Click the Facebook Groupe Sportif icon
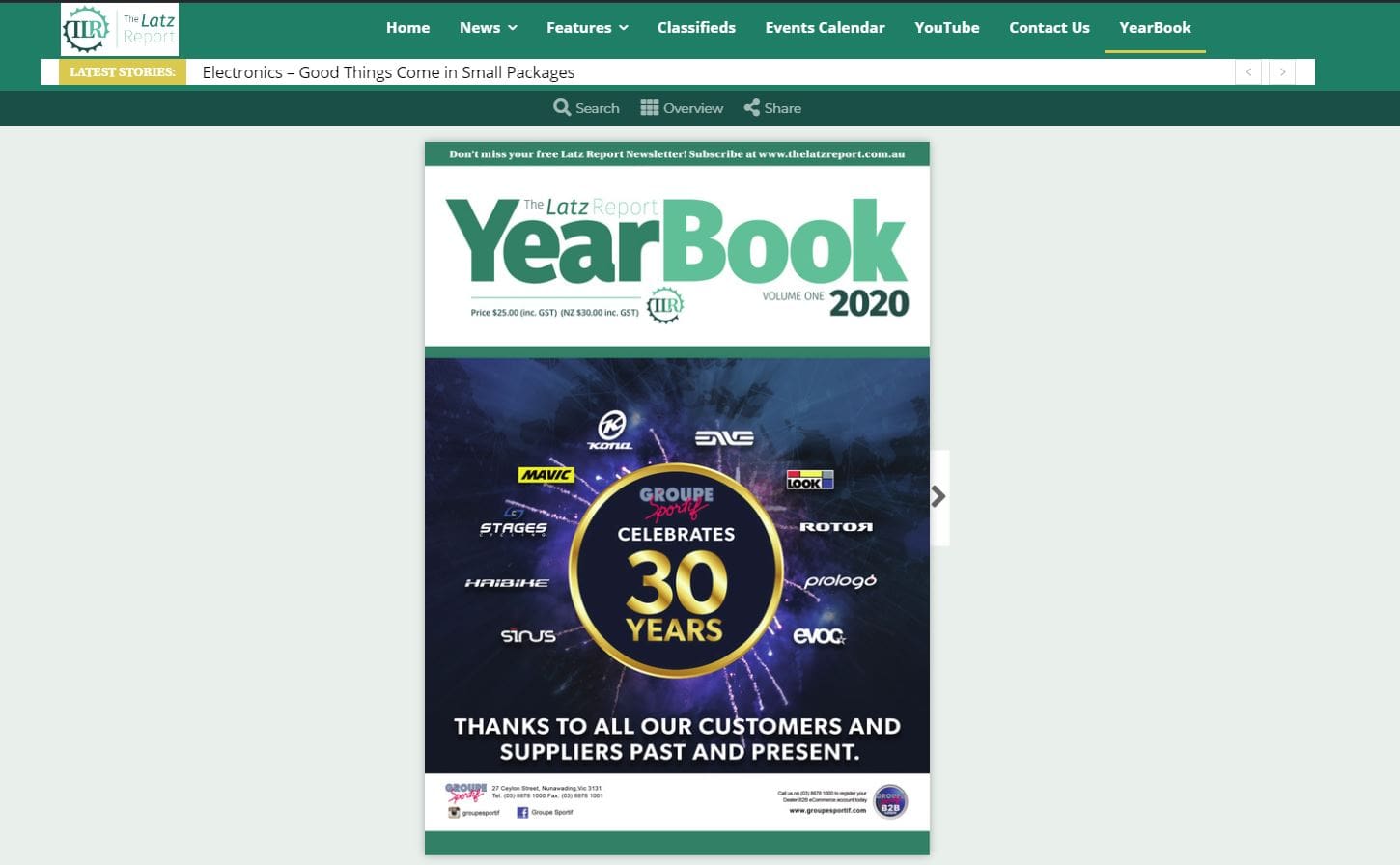 coord(522,813)
